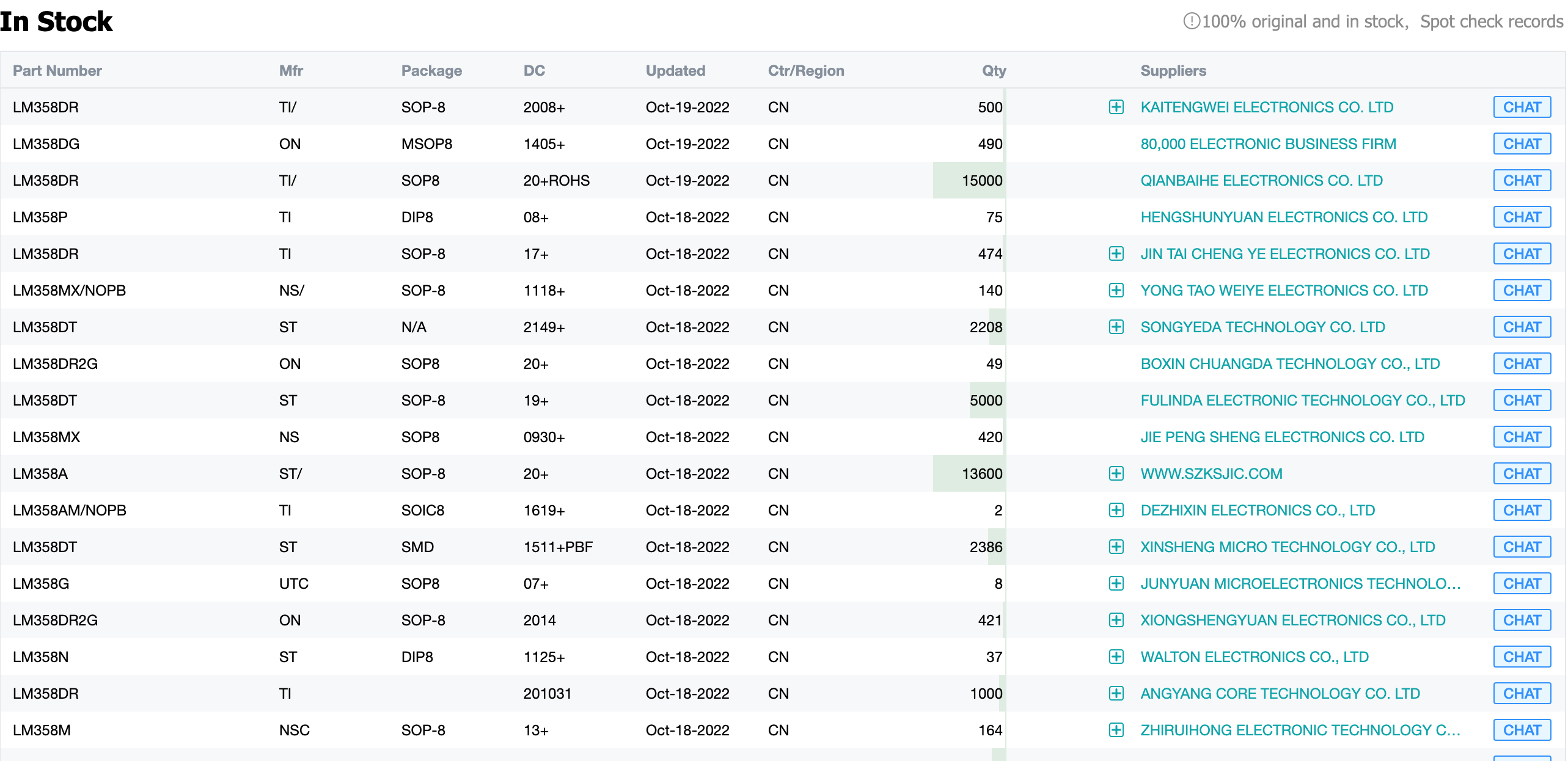Image resolution: width=1568 pixels, height=761 pixels.
Task: Expand WALTON ELECTRONICS plus icon
Action: pyautogui.click(x=1116, y=657)
